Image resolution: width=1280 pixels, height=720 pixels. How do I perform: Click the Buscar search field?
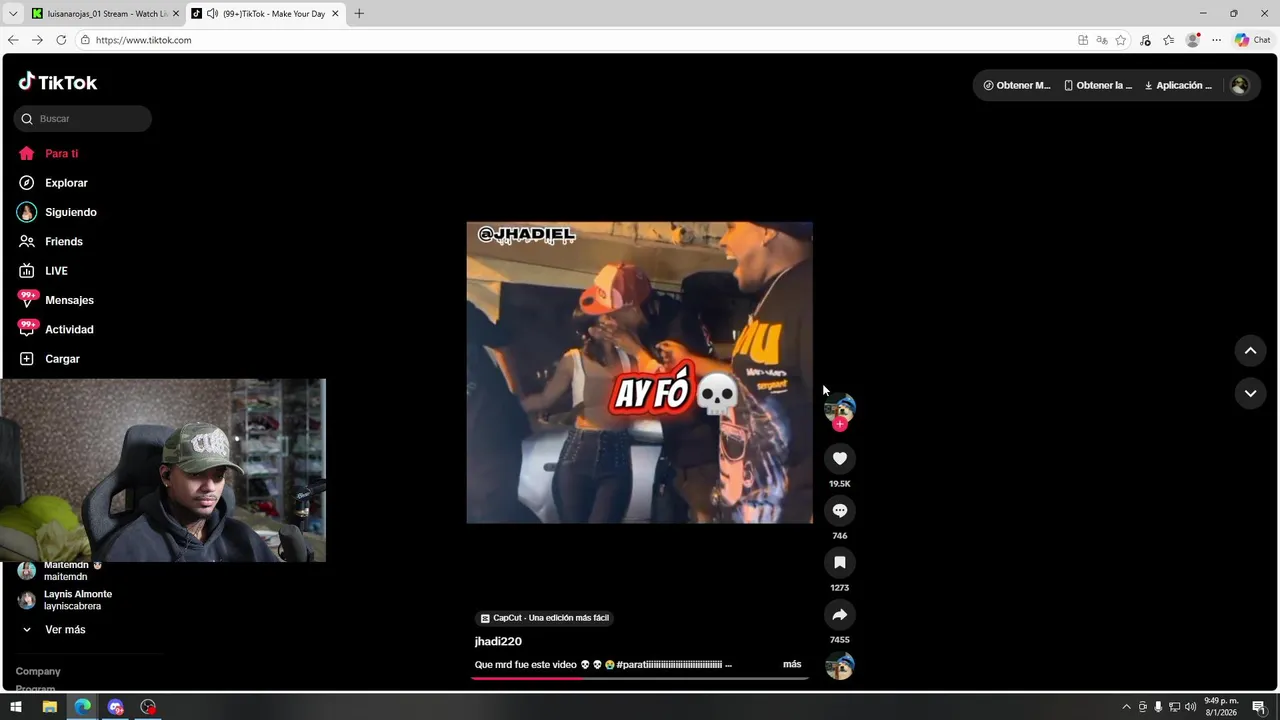pyautogui.click(x=83, y=119)
